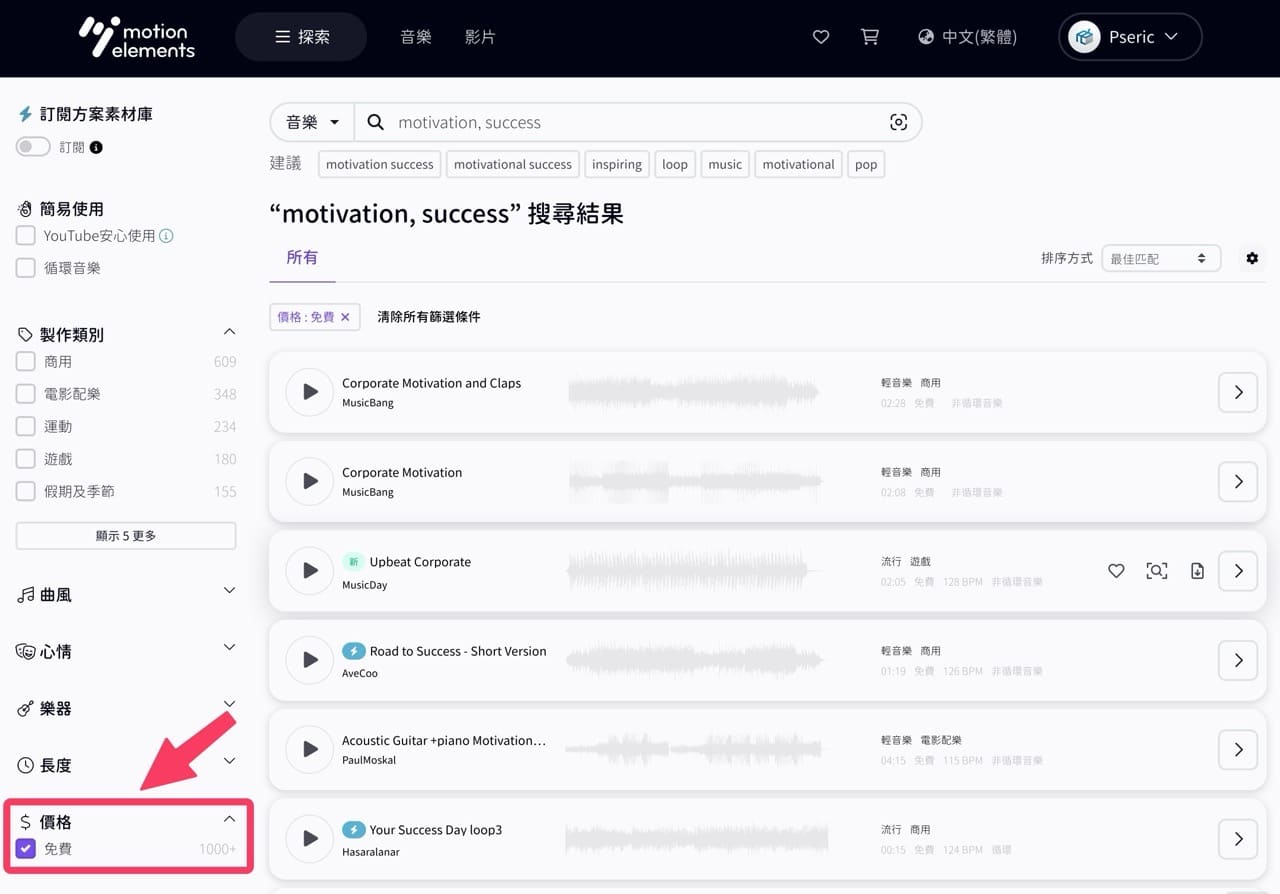The height and width of the screenshot is (894, 1280).
Task: Expand the 長度 filter section
Action: point(229,761)
